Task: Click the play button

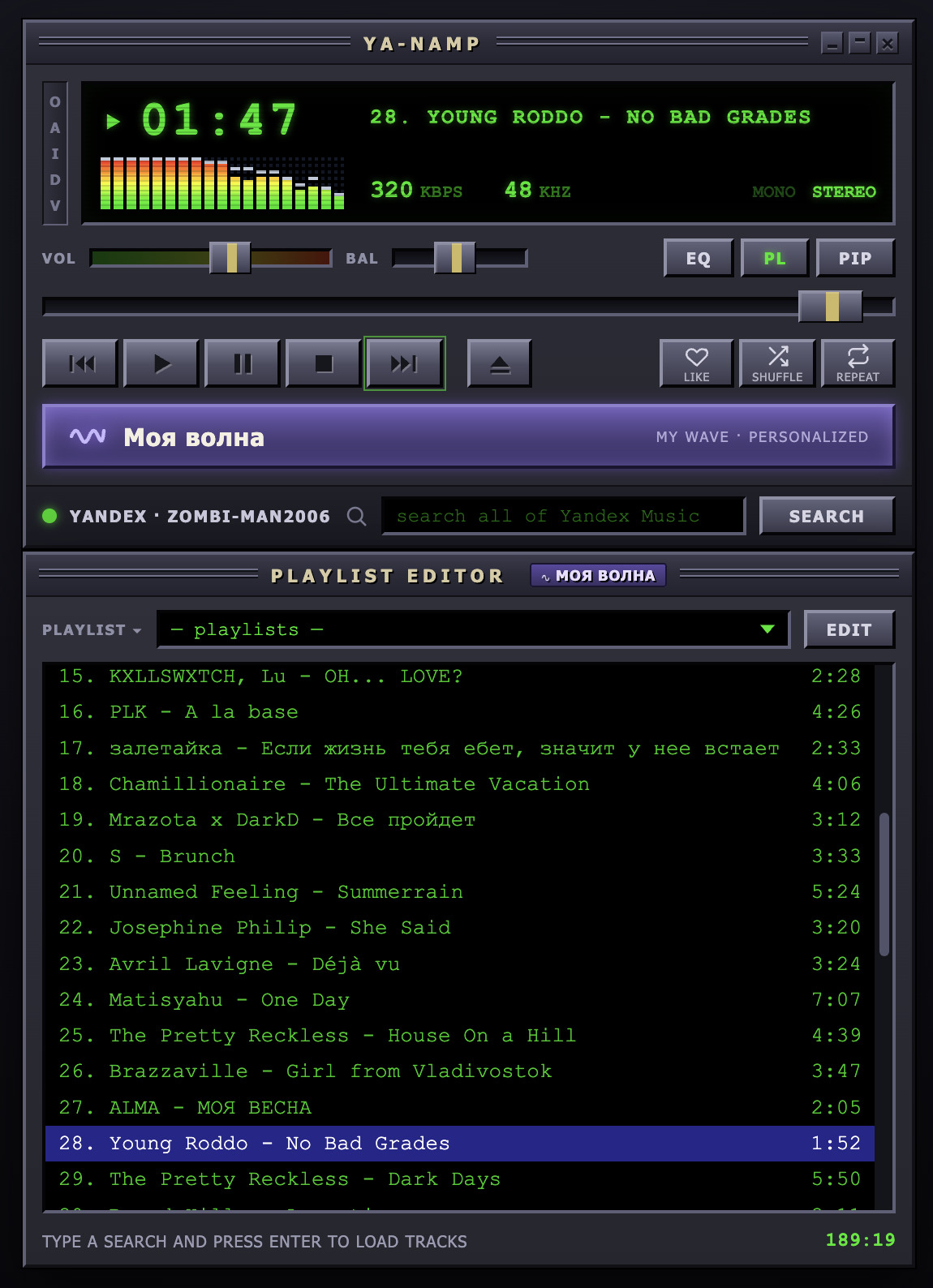Action: click(x=161, y=363)
